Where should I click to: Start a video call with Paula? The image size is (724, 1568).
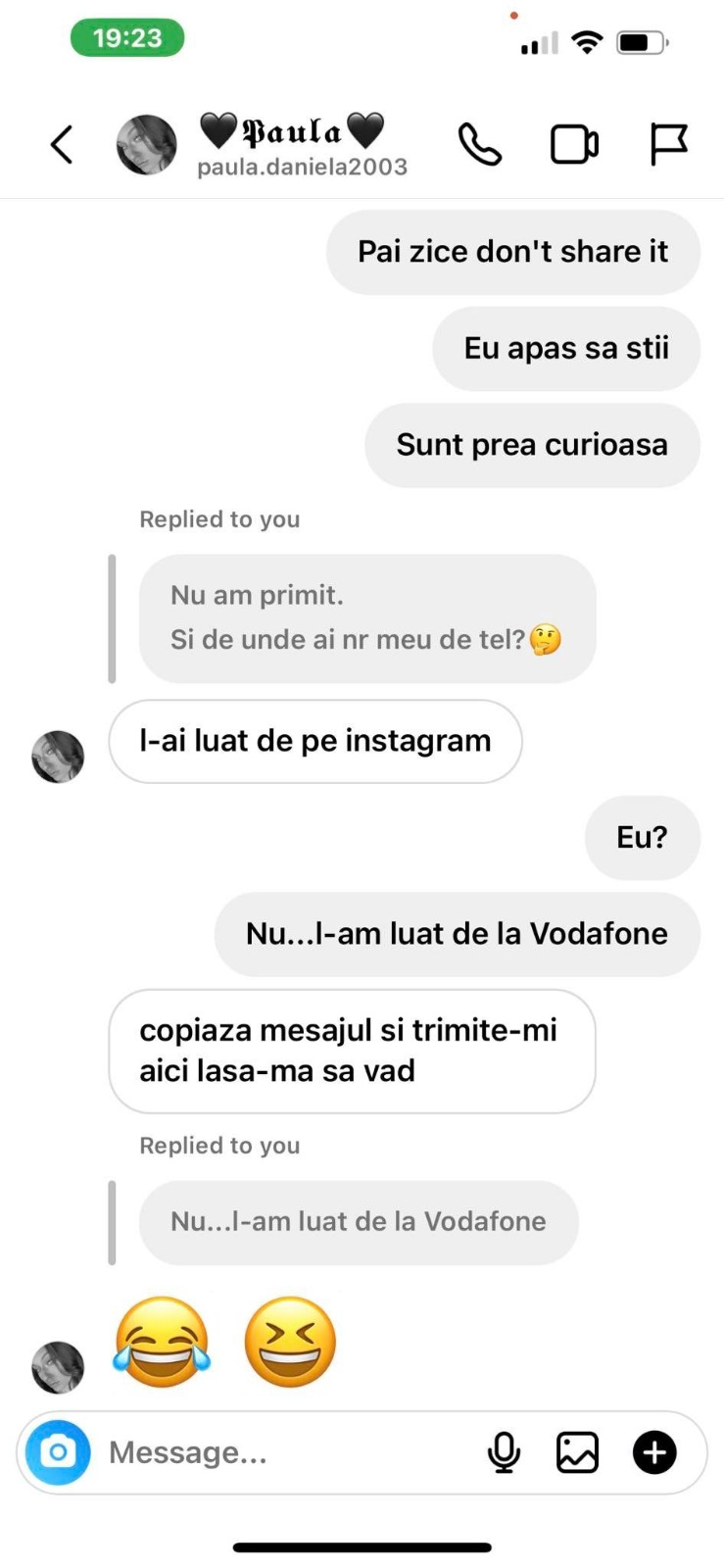[x=574, y=145]
